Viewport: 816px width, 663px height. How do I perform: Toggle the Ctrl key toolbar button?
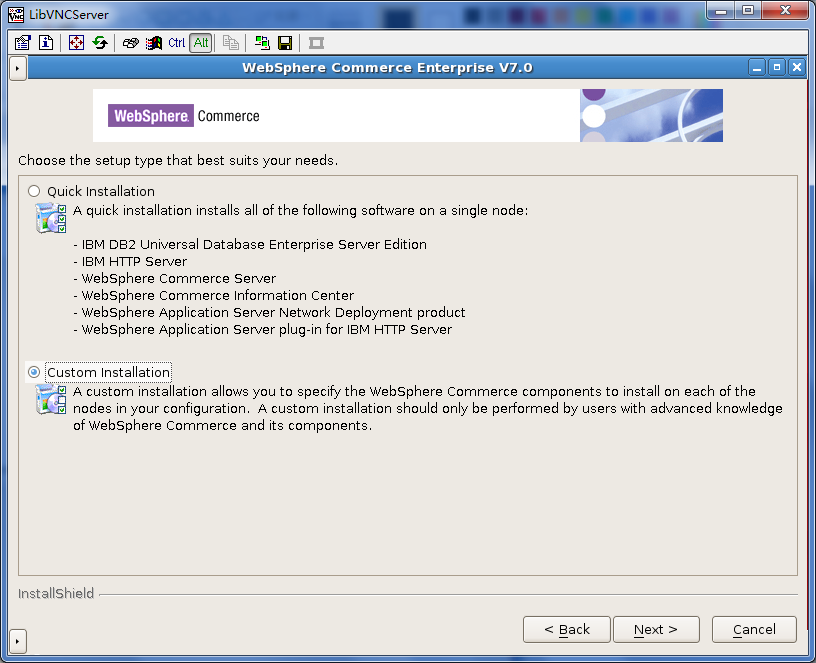coord(176,43)
